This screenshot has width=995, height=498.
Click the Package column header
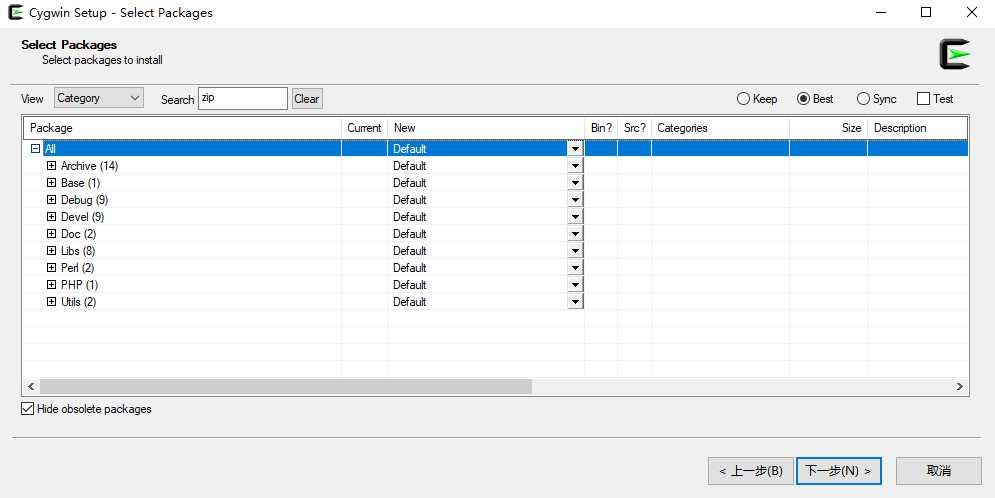(183, 128)
